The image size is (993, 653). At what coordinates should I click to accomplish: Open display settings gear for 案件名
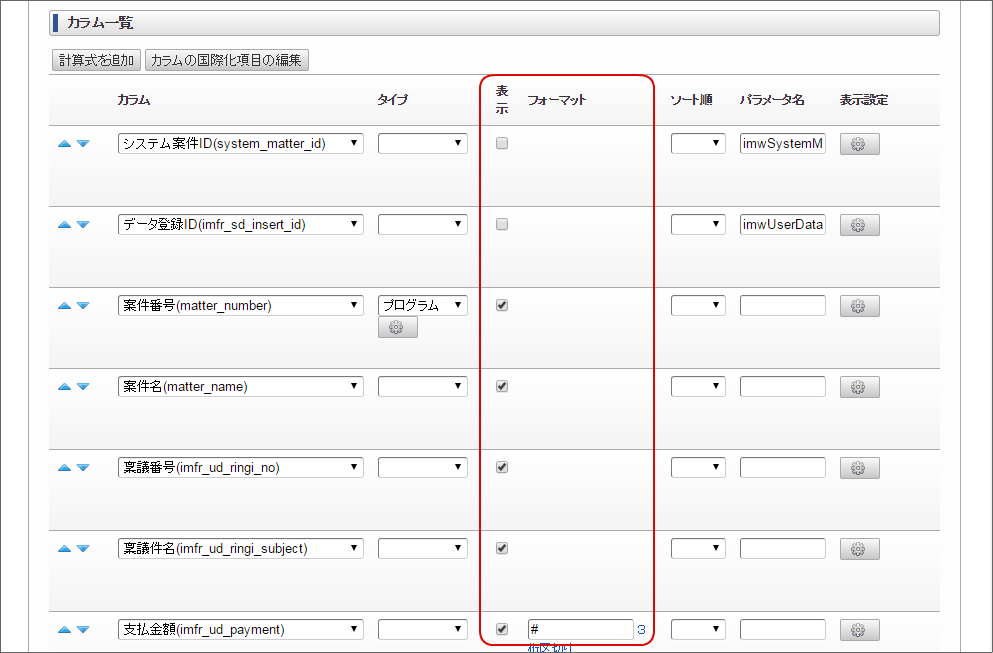click(x=859, y=387)
